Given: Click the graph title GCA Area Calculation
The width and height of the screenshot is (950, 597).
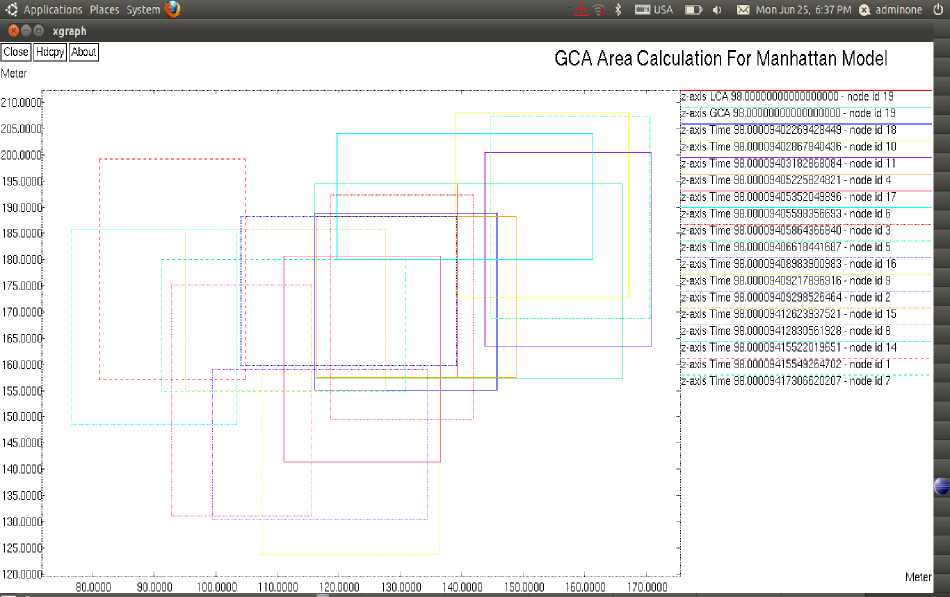Looking at the screenshot, I should point(720,58).
